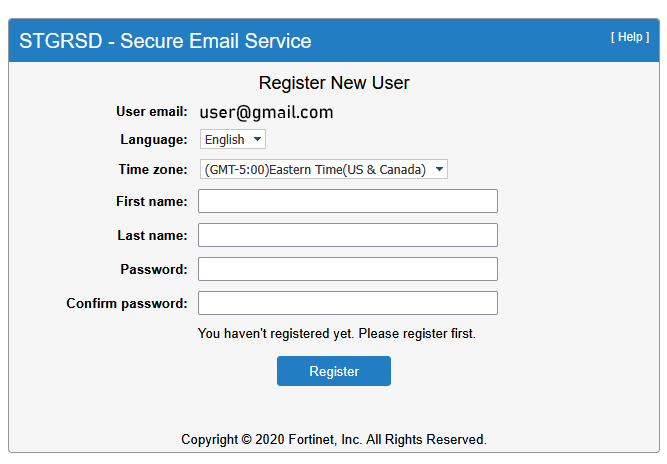Click the Help link in header
This screenshot has width=667, height=464.
click(629, 37)
